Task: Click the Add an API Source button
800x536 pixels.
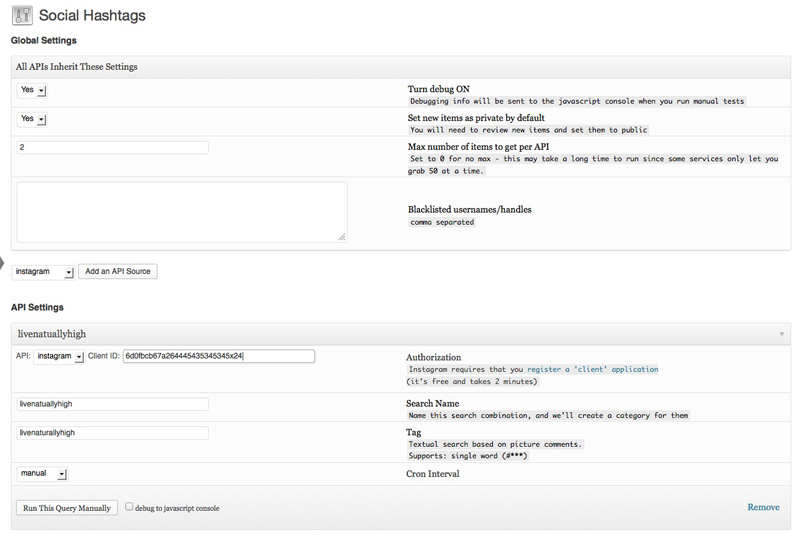Action: click(118, 271)
